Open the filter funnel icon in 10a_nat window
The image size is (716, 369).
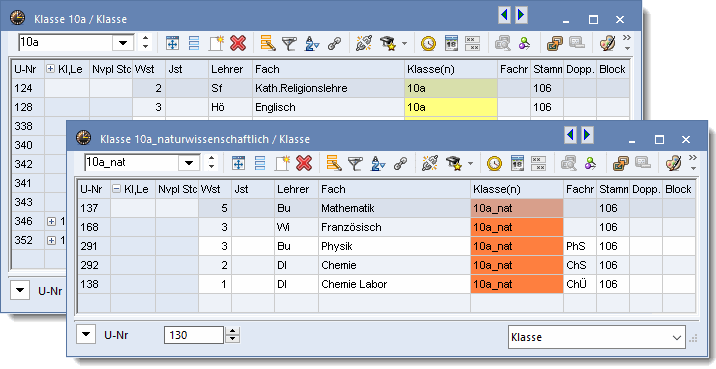(355, 163)
